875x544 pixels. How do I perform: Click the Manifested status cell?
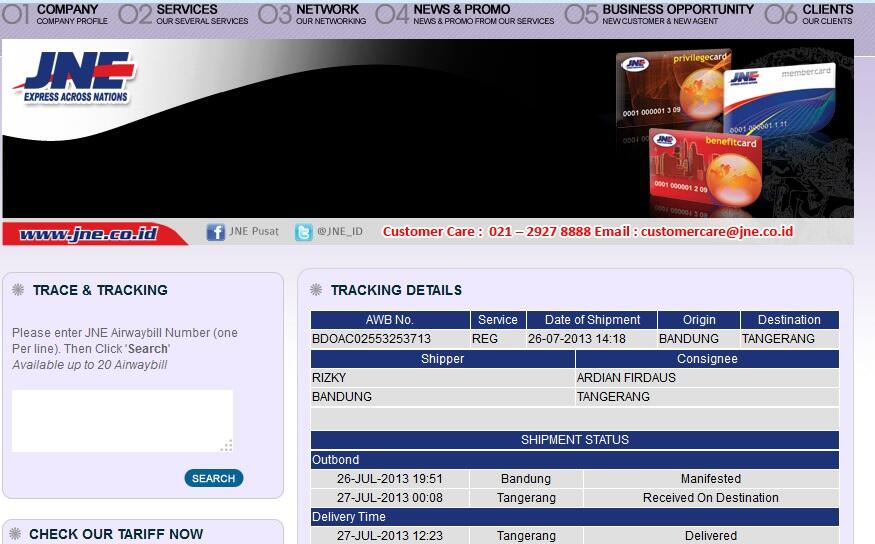point(711,479)
